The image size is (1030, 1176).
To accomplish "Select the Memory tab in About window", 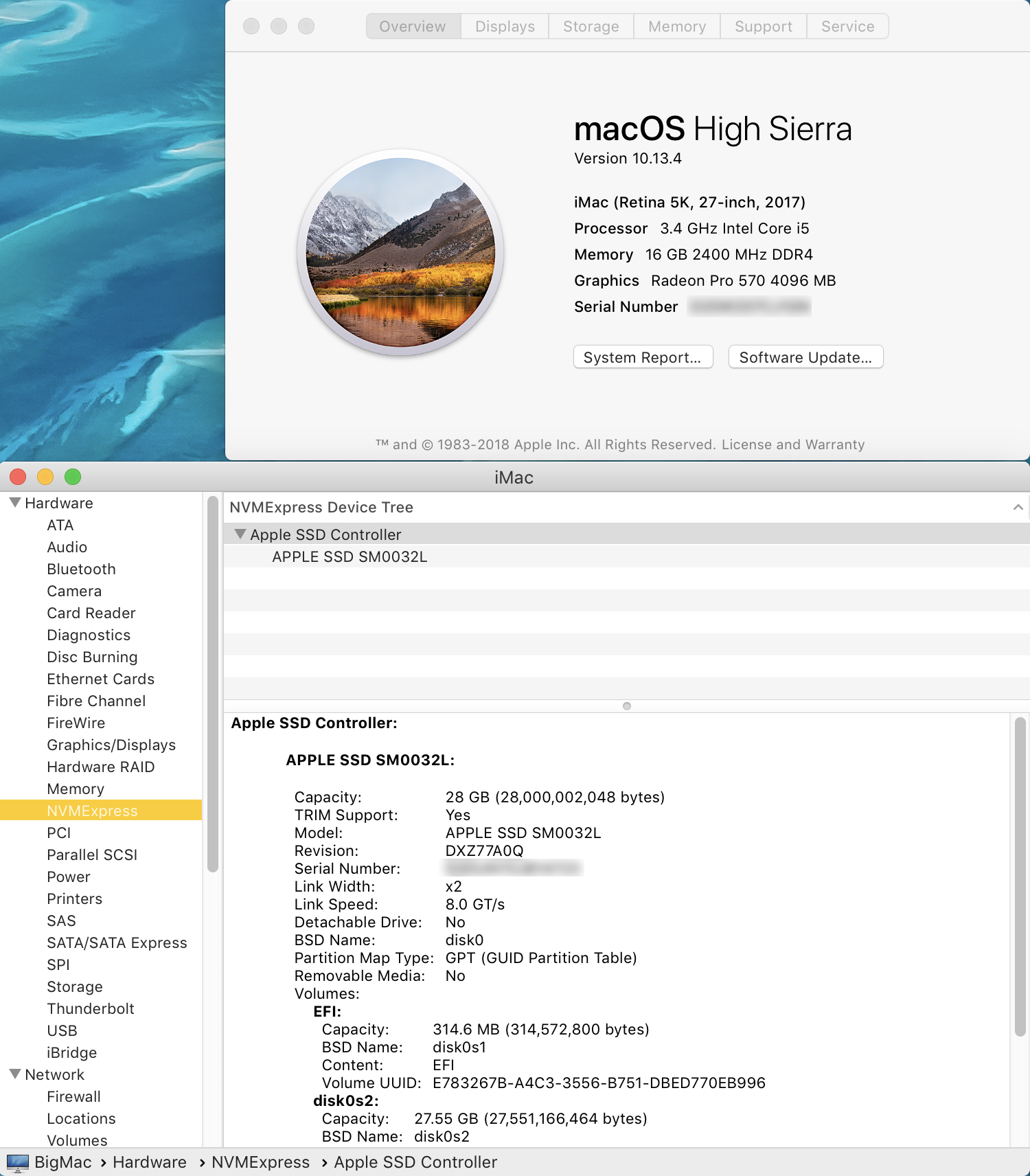I will [676, 27].
